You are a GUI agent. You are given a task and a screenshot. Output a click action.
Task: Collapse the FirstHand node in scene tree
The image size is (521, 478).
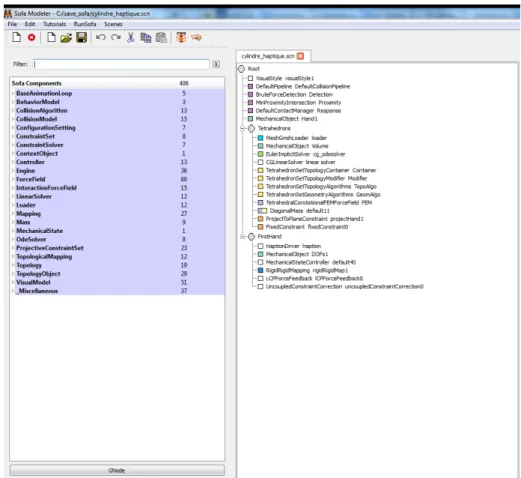coord(243,237)
